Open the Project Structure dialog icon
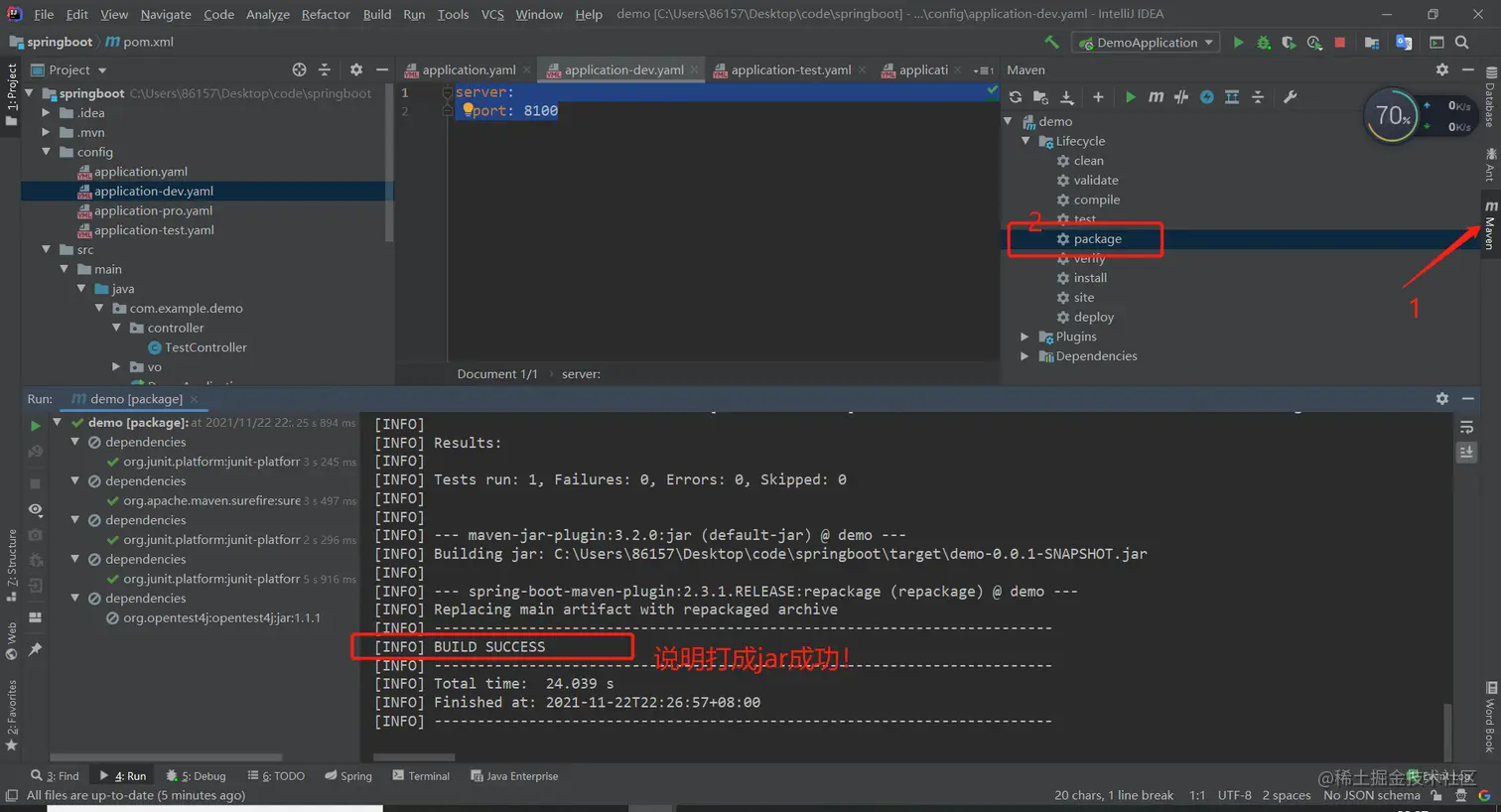The width and height of the screenshot is (1501, 812). (1372, 42)
